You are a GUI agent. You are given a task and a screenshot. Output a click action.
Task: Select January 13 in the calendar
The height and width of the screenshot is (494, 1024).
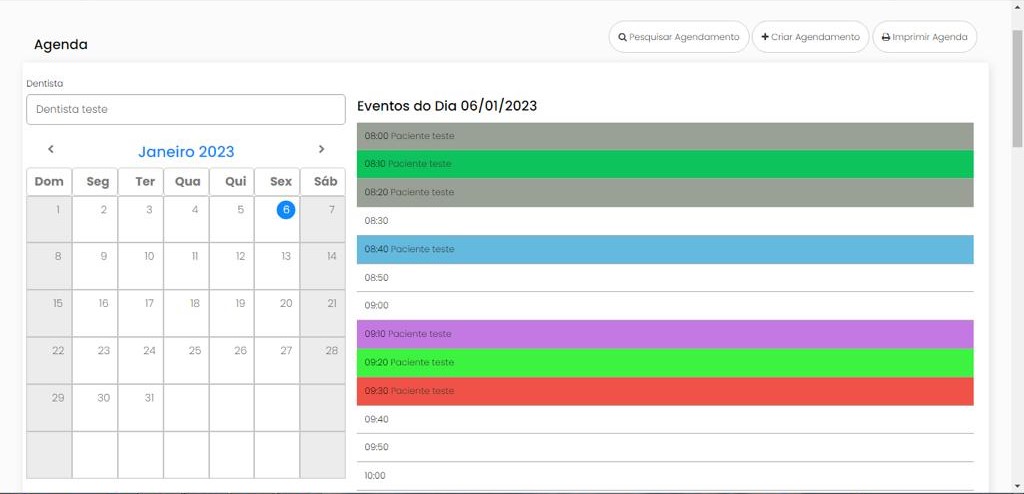point(286,256)
